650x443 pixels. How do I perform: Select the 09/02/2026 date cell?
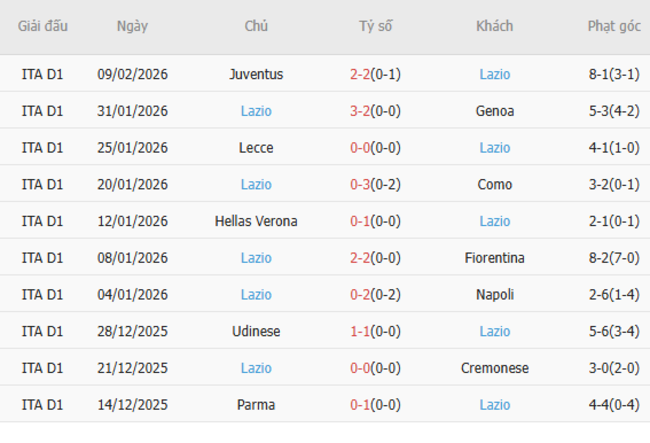(131, 74)
